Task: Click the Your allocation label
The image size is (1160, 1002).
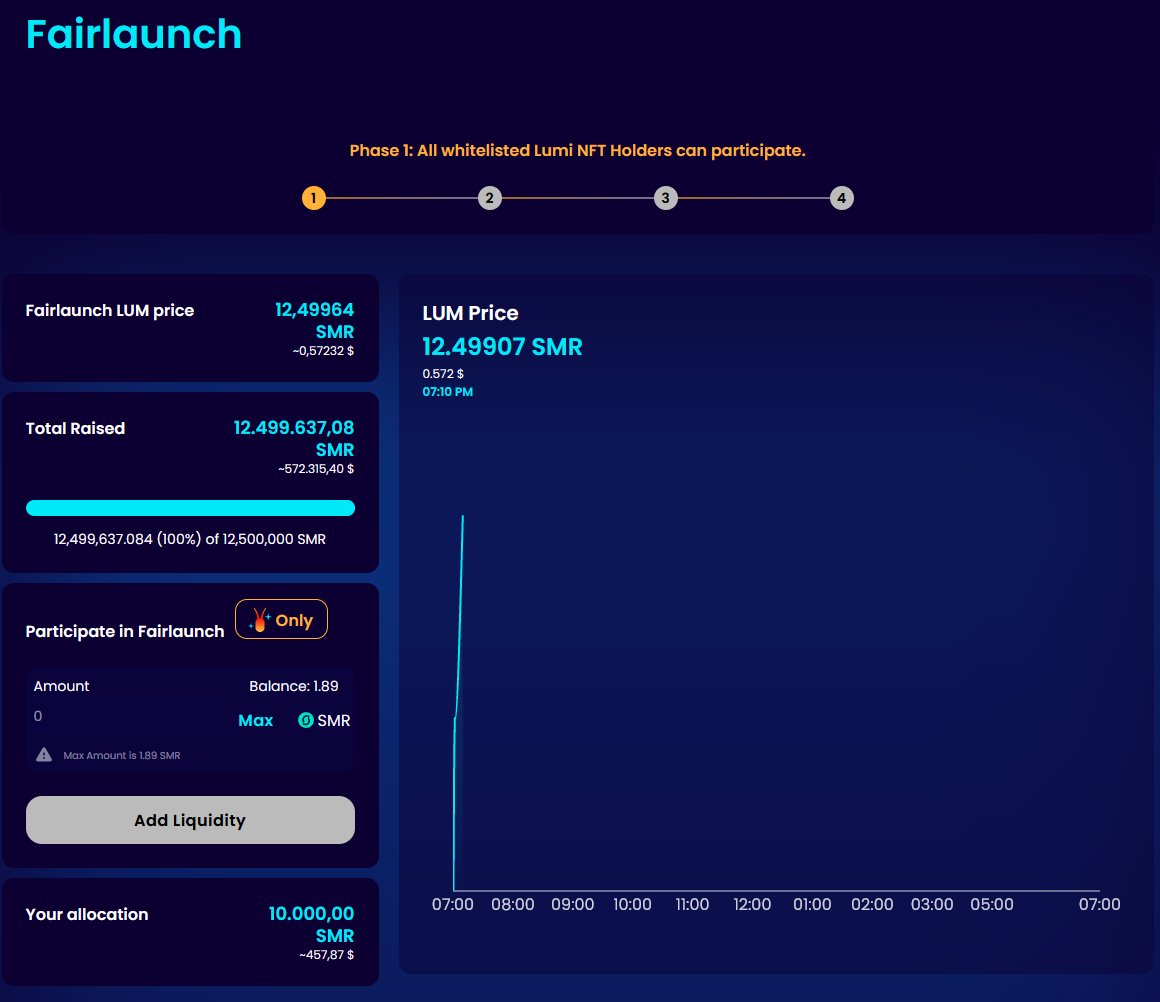Action: click(87, 914)
